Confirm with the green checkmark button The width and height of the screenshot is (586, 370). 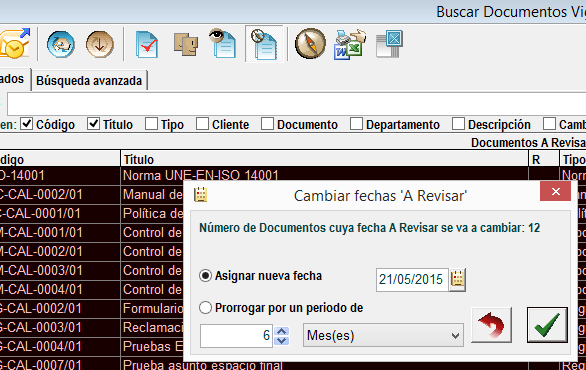(x=547, y=325)
